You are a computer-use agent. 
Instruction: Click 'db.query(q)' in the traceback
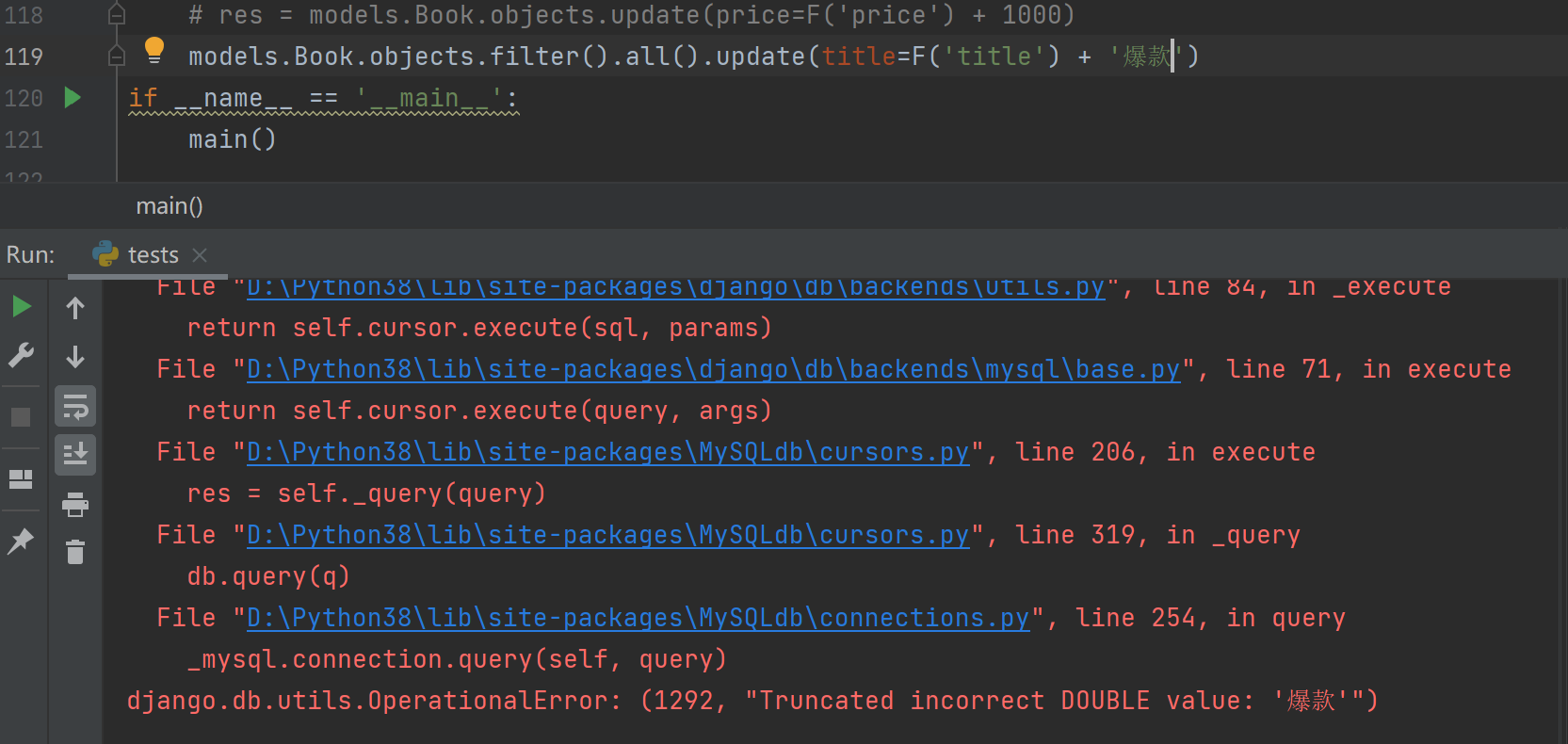(x=268, y=576)
